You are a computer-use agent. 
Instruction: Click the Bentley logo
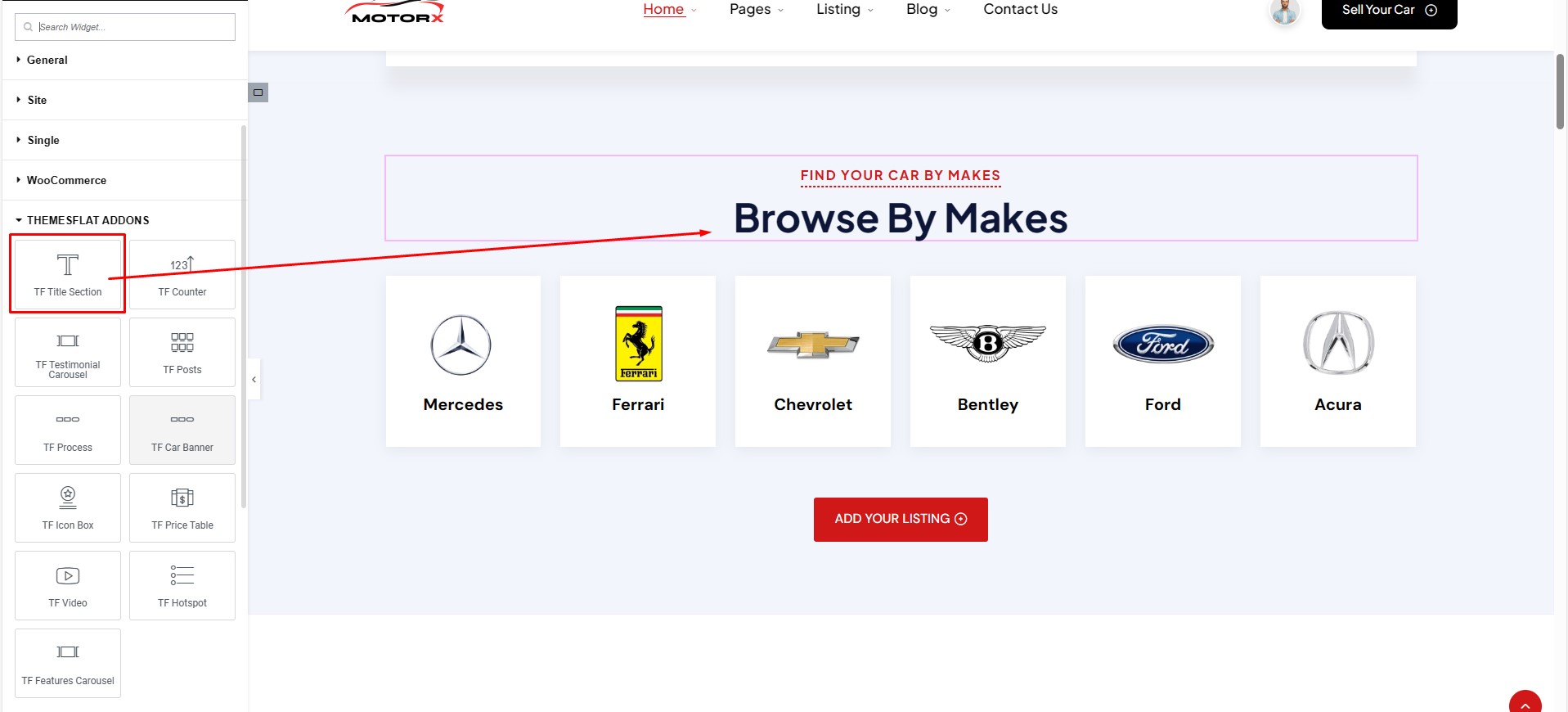988,343
